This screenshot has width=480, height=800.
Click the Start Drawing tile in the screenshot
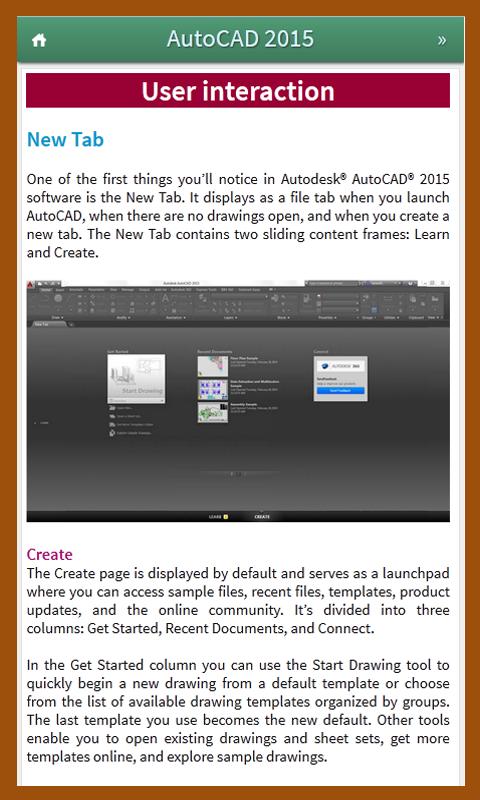point(136,379)
